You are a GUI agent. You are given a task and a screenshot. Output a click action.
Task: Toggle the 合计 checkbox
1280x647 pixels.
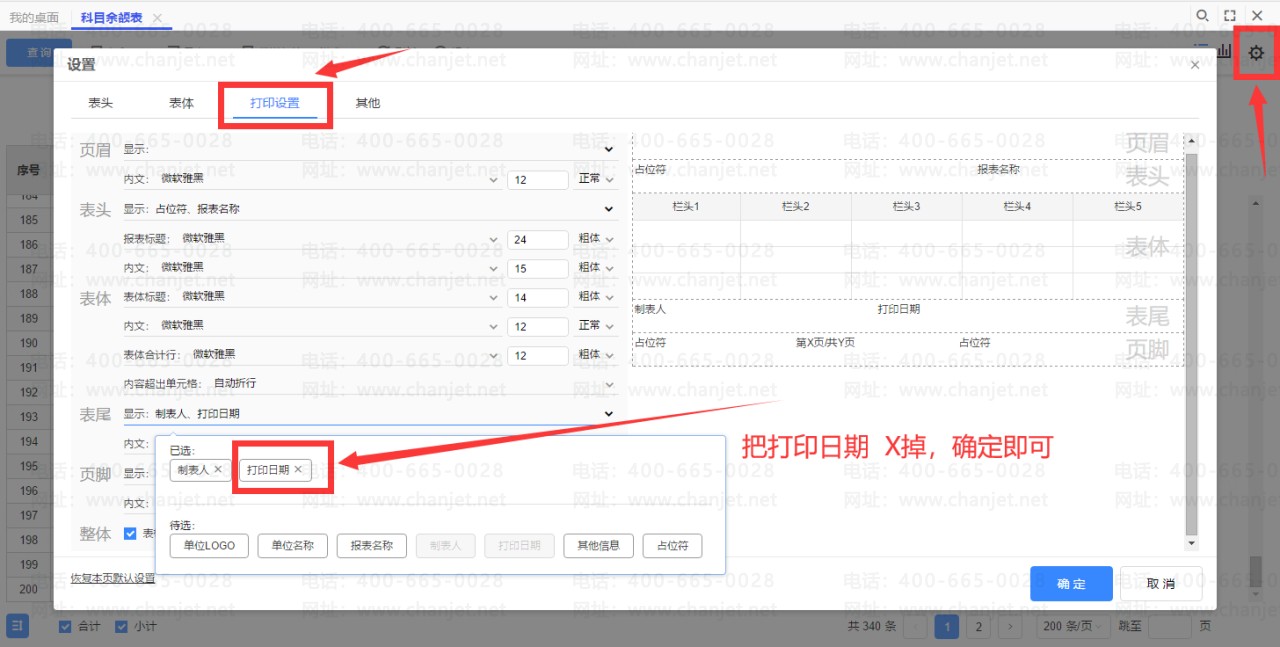(65, 627)
